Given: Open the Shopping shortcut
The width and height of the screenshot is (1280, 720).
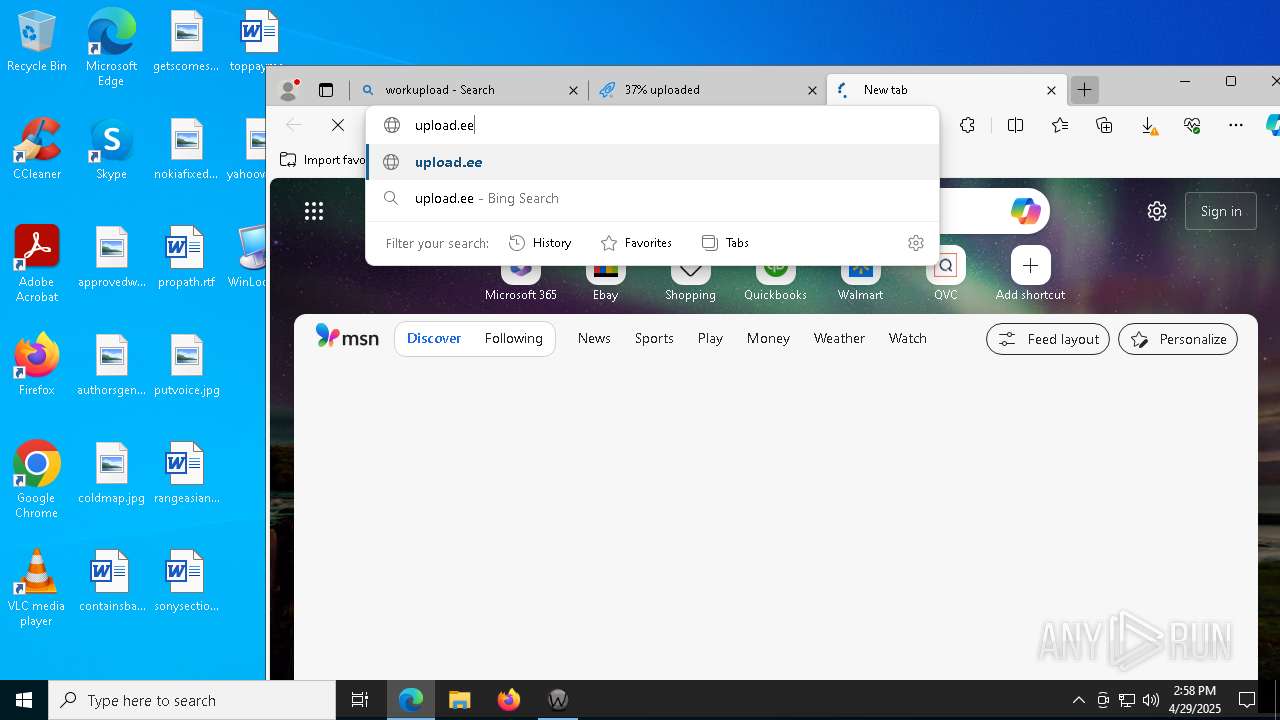Looking at the screenshot, I should point(690,282).
